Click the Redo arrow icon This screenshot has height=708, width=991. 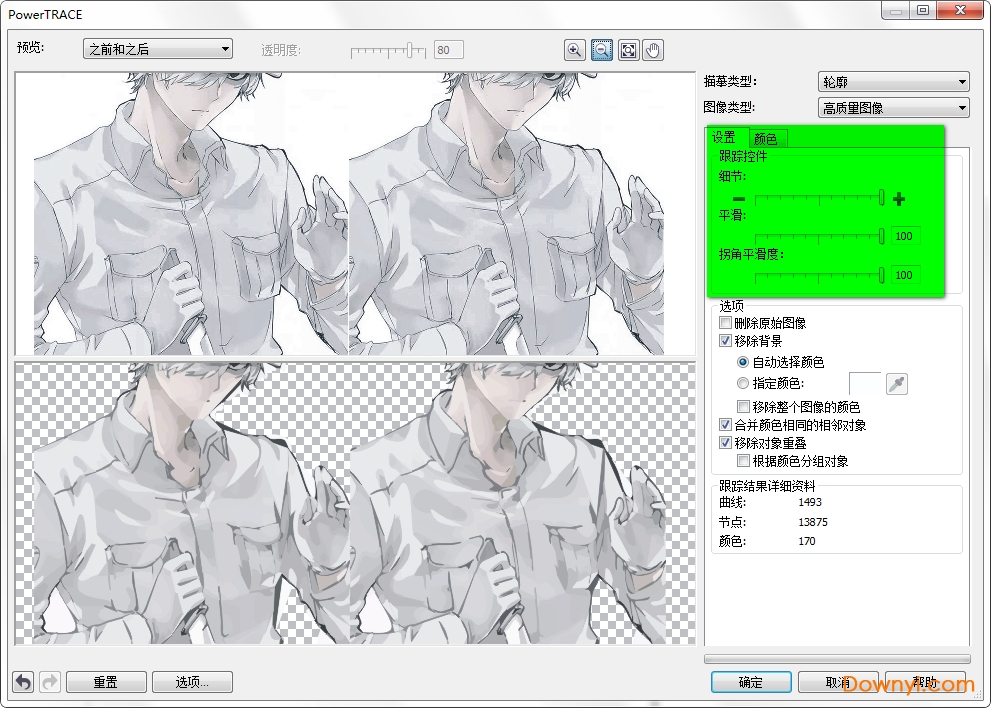[47, 681]
